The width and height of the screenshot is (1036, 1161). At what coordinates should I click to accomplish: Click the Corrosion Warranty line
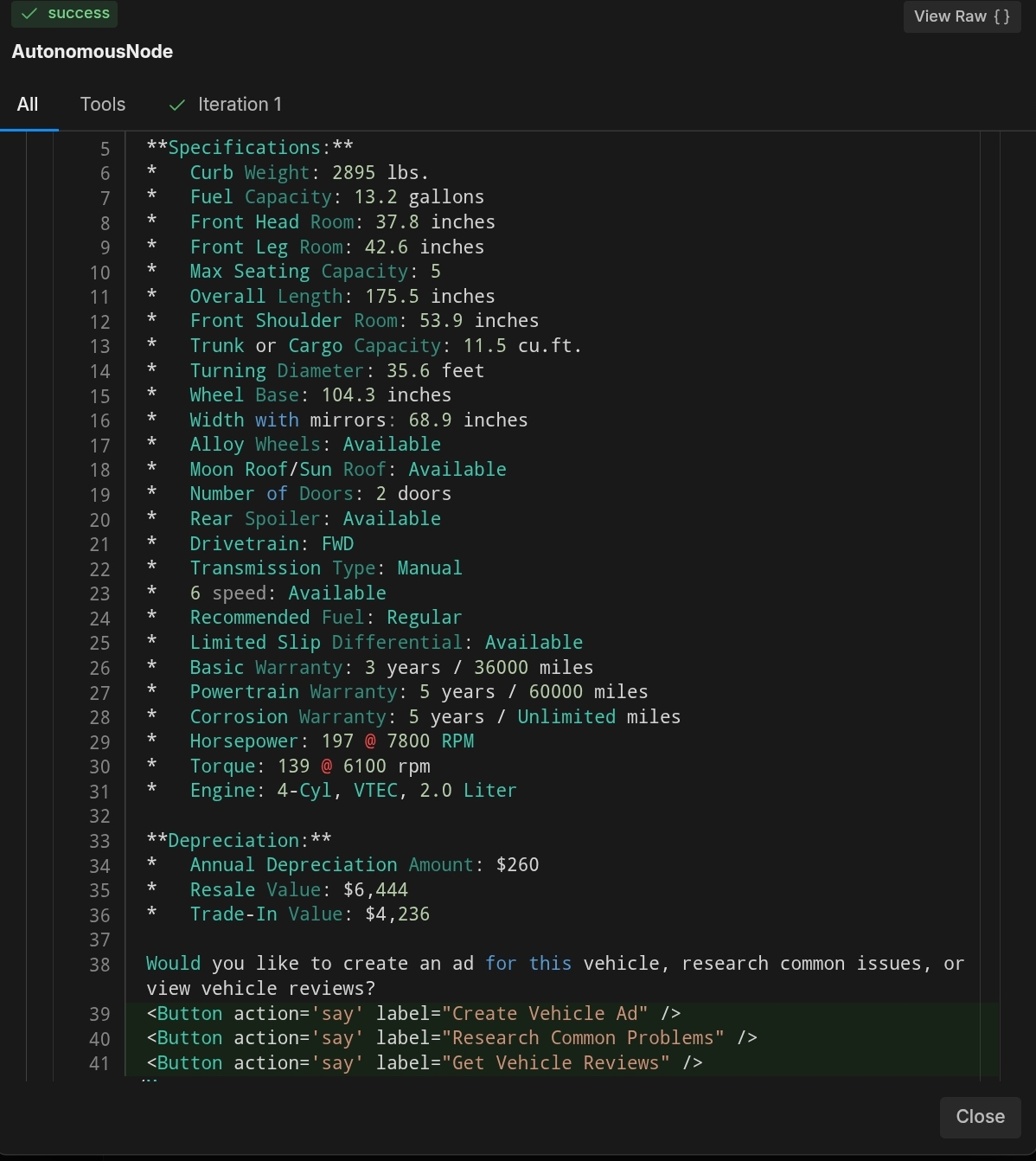414,717
